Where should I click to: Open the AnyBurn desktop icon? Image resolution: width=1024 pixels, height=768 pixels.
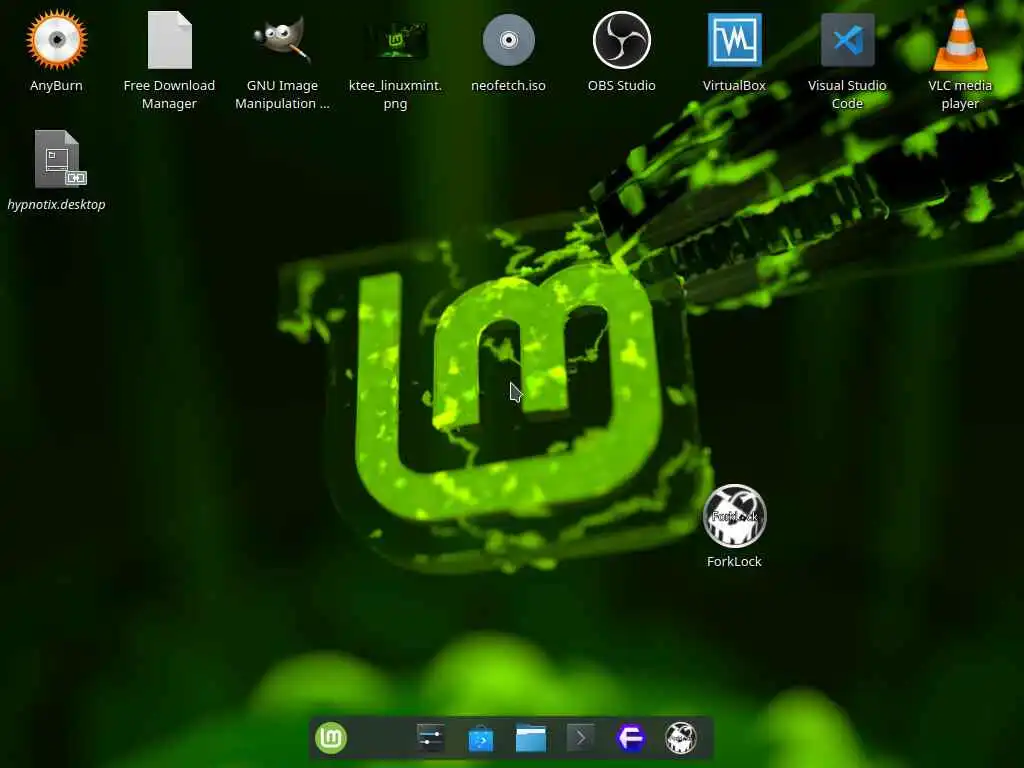click(56, 40)
